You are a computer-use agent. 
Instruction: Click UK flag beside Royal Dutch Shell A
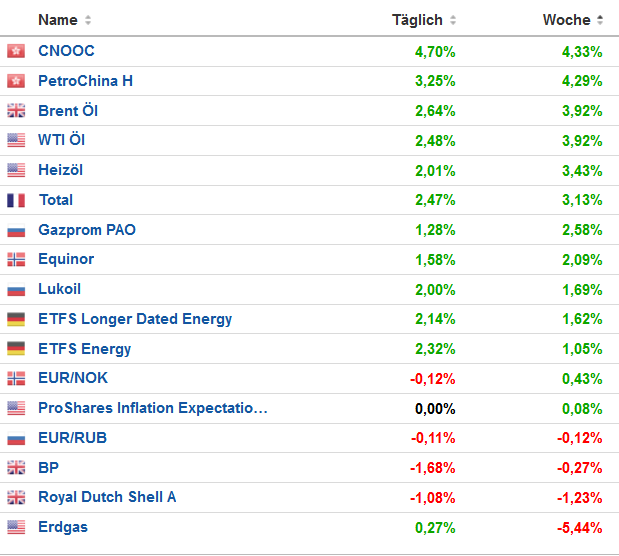tap(16, 498)
